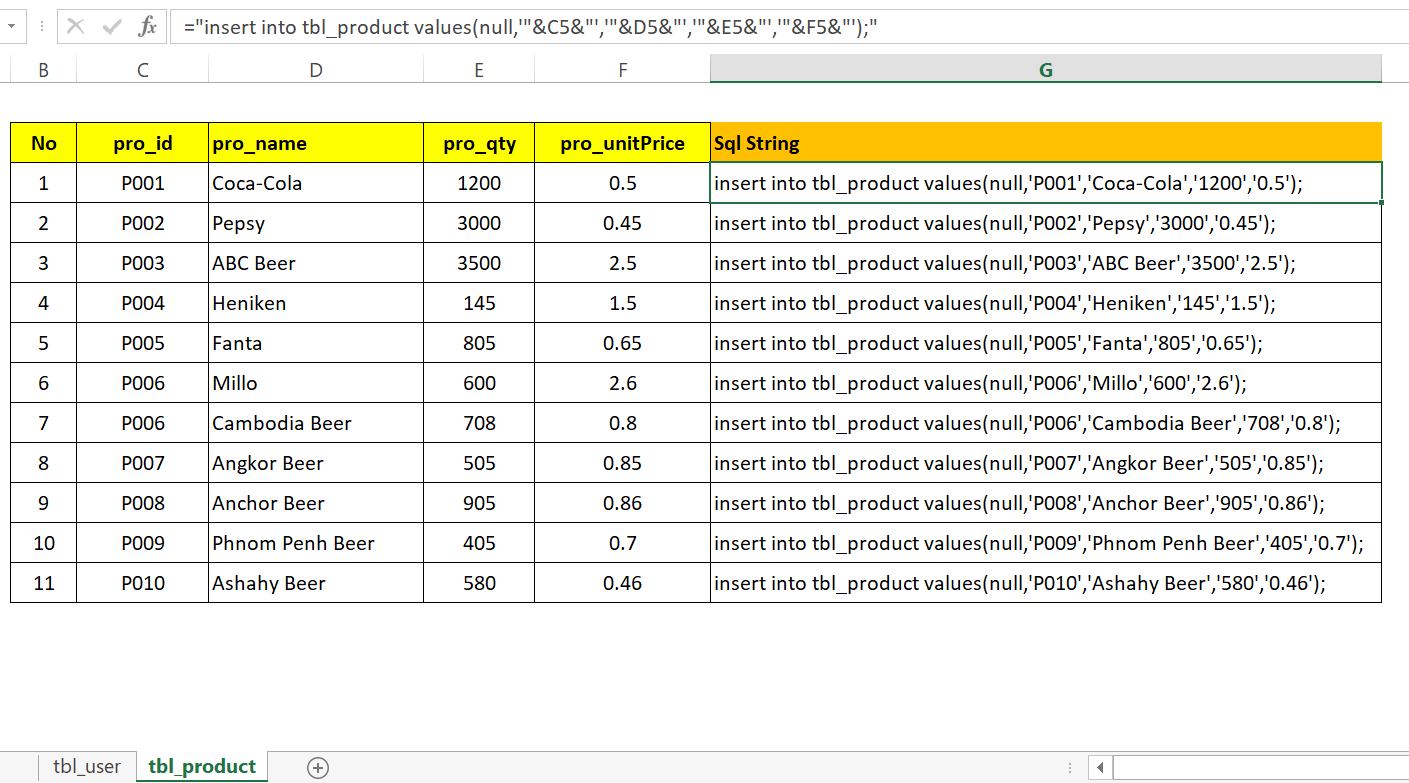Click the 'pro_name' header cell
This screenshot has width=1409, height=783.
click(316, 143)
